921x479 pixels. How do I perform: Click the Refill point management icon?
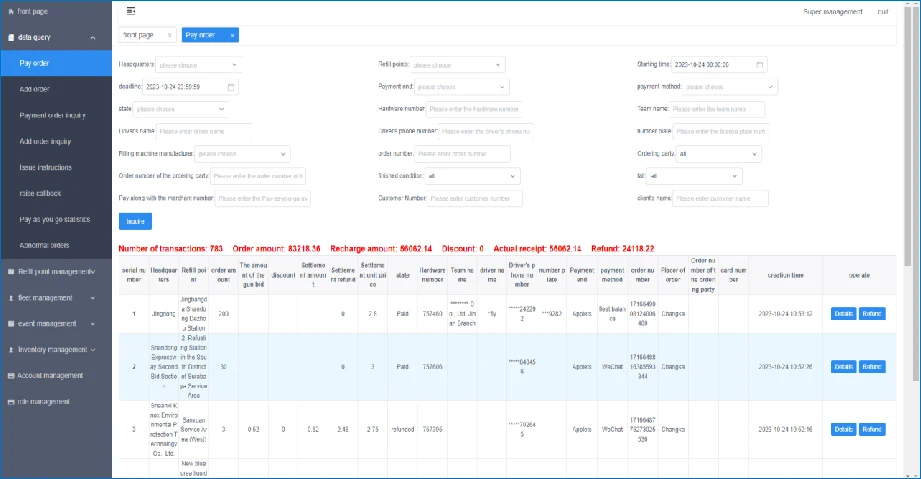coord(10,272)
